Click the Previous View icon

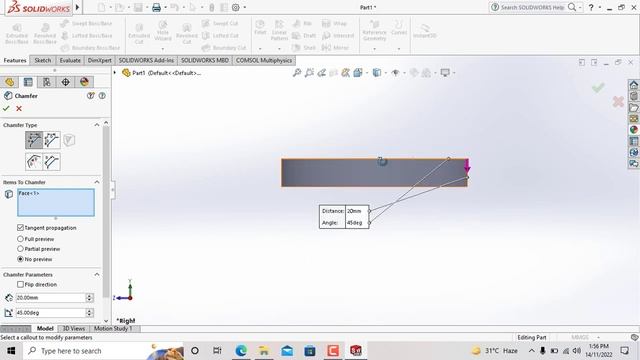click(x=322, y=73)
